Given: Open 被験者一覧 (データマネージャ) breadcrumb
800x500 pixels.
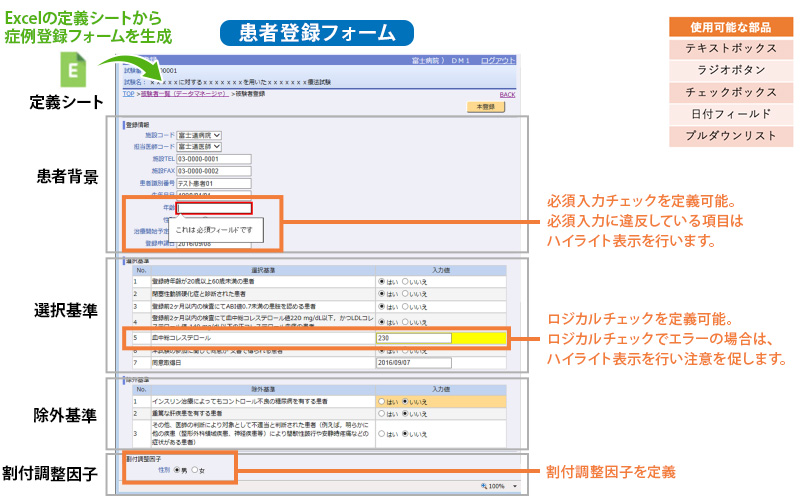Looking at the screenshot, I should [x=184, y=93].
